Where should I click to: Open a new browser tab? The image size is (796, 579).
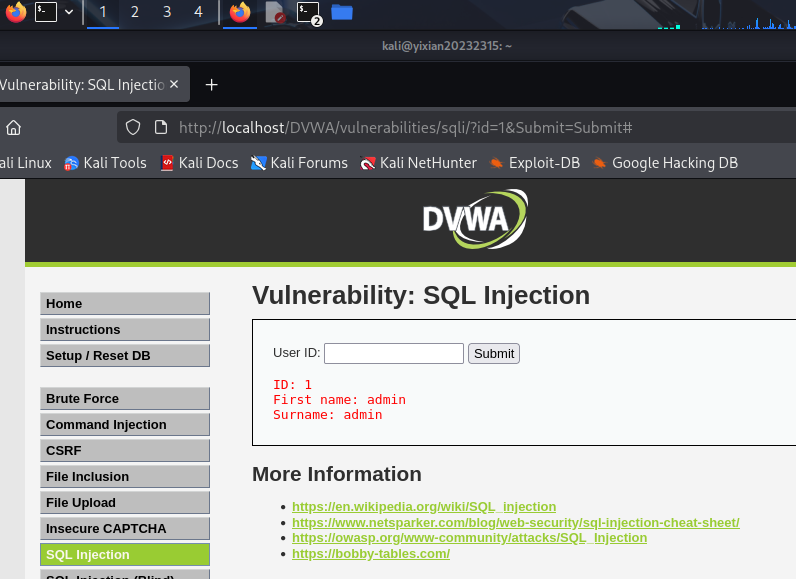(x=212, y=85)
